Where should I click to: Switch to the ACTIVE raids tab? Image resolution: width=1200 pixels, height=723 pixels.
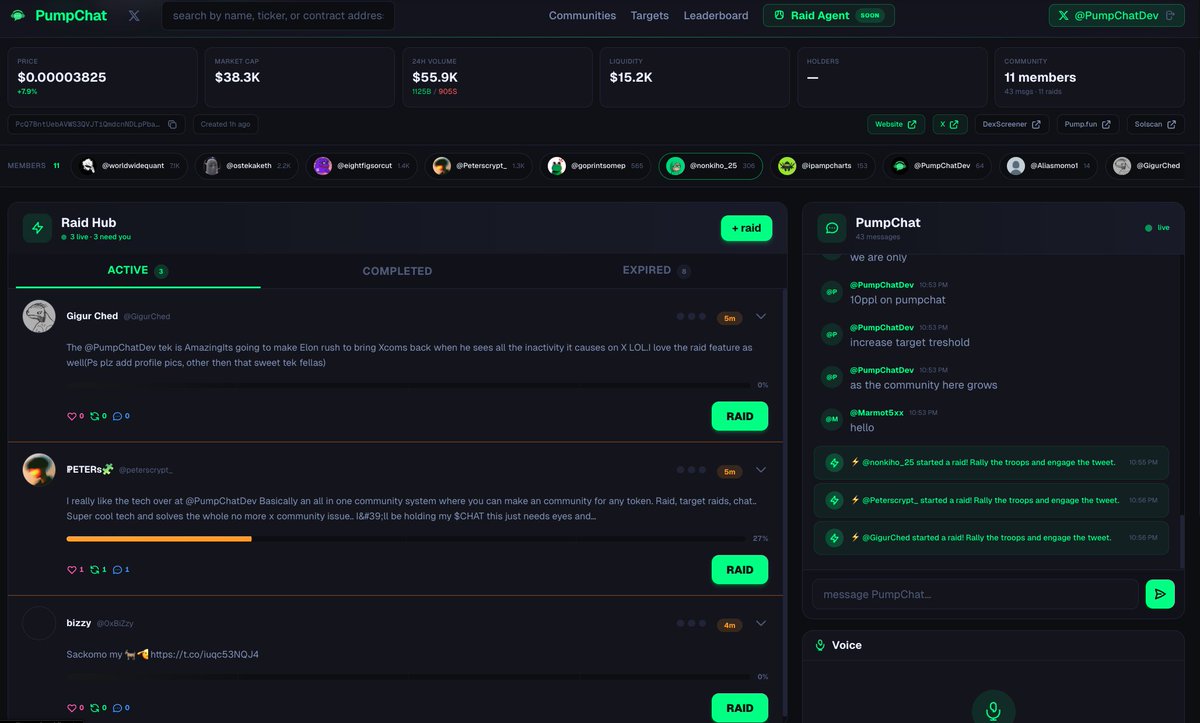click(x=138, y=271)
